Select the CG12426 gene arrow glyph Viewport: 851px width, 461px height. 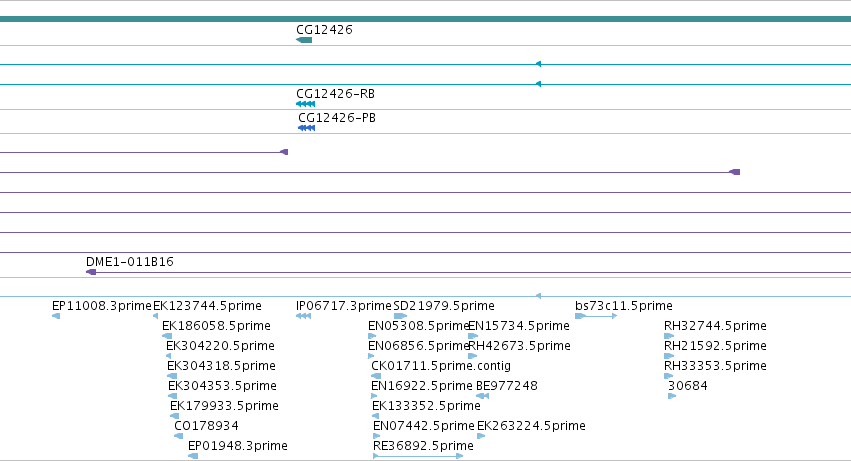(304, 40)
